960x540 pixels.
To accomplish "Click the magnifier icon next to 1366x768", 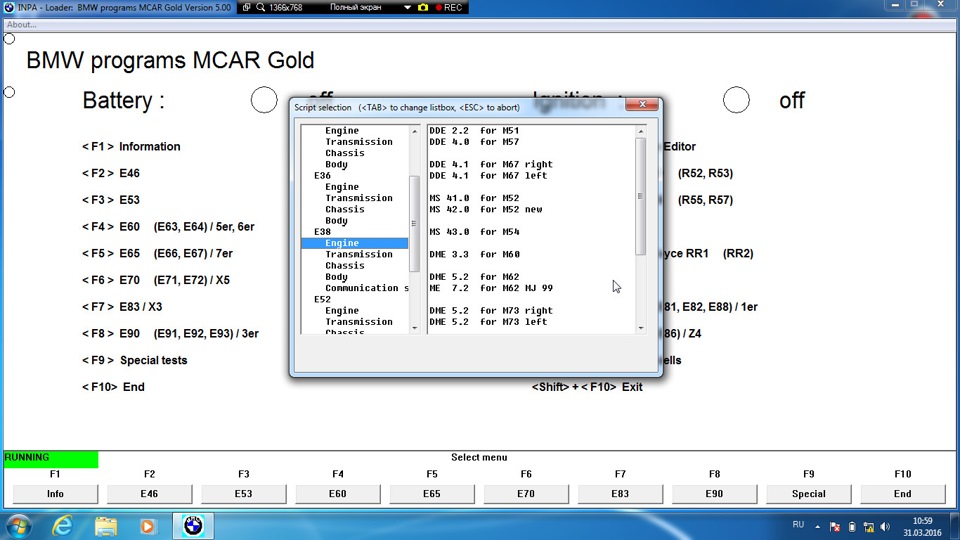I will [260, 7].
